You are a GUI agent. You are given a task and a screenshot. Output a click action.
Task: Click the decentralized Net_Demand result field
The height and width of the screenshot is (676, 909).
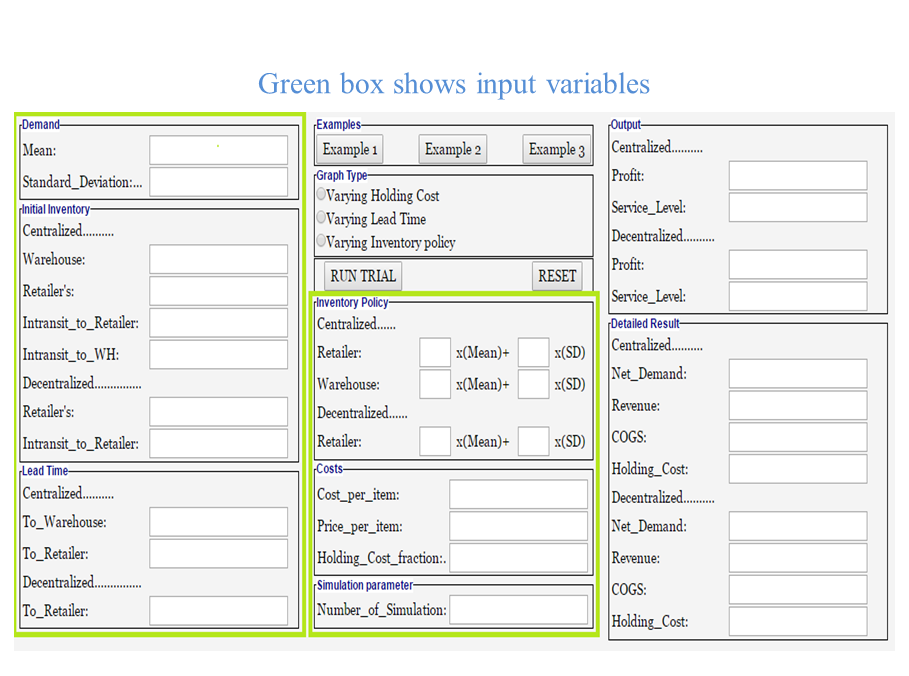798,526
